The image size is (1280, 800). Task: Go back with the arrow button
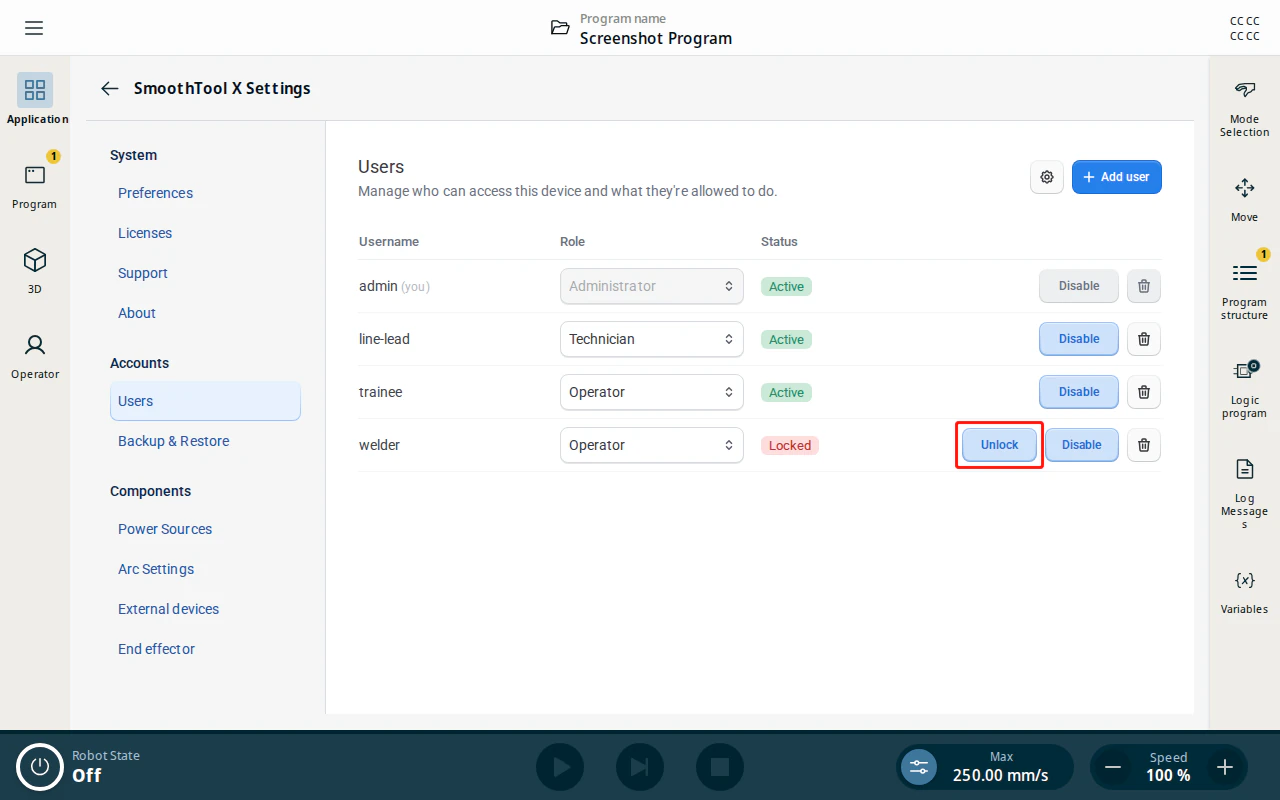coord(110,88)
